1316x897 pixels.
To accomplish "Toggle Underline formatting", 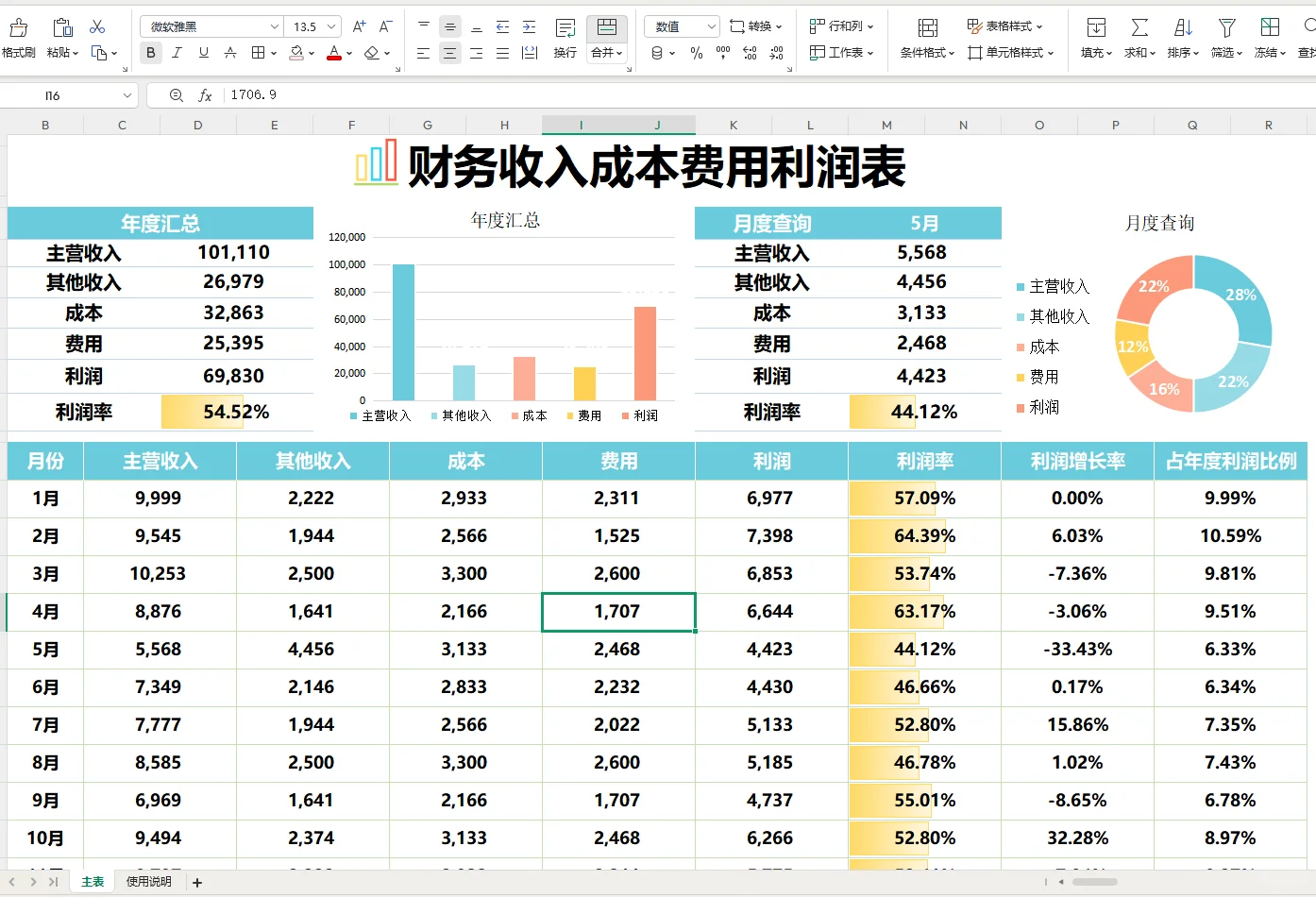I will tap(204, 53).
